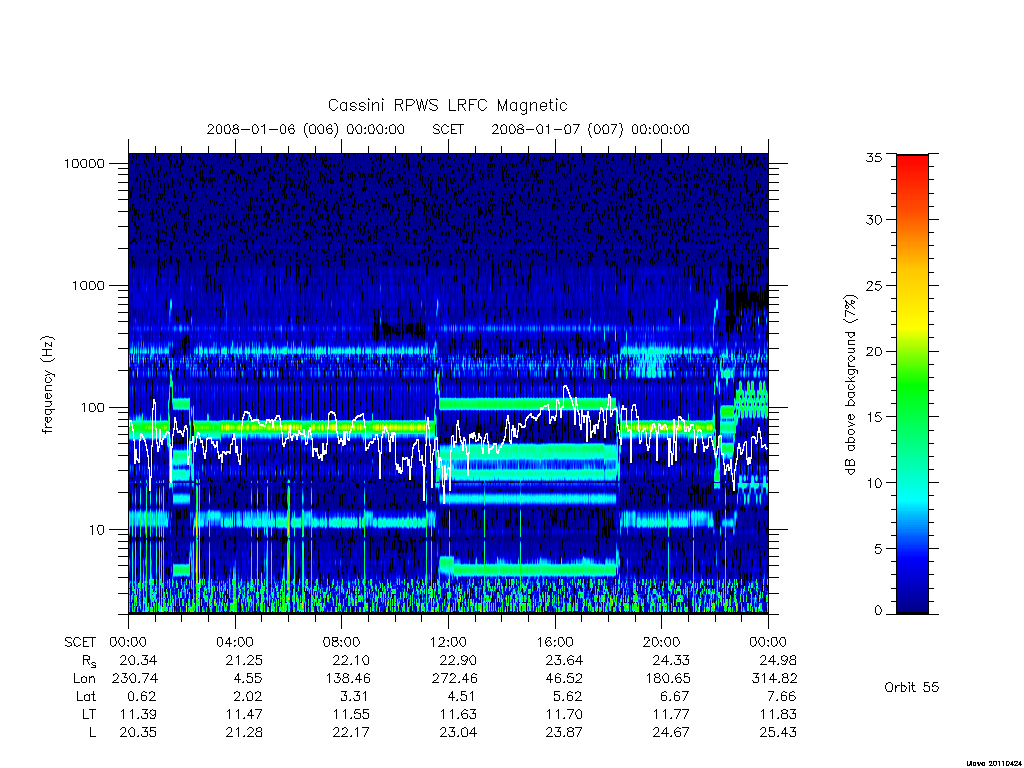Click the 100 Hz frequency axis label
Image resolution: width=1024 pixels, height=768 pixels.
point(92,408)
